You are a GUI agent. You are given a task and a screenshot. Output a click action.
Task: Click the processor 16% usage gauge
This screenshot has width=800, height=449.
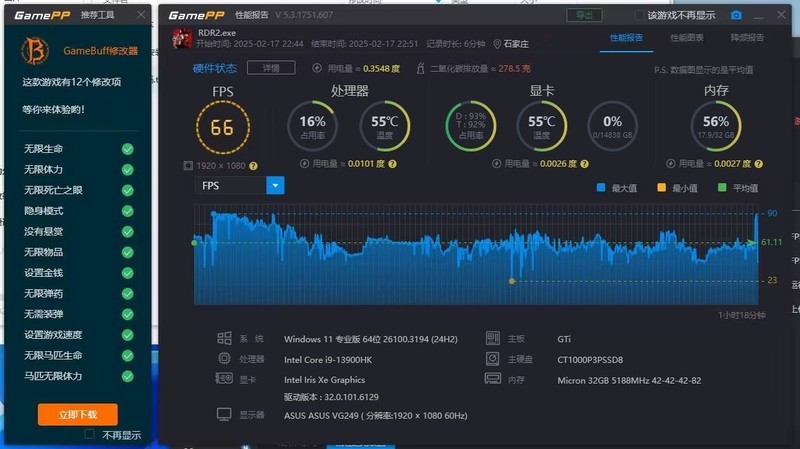tap(312, 126)
